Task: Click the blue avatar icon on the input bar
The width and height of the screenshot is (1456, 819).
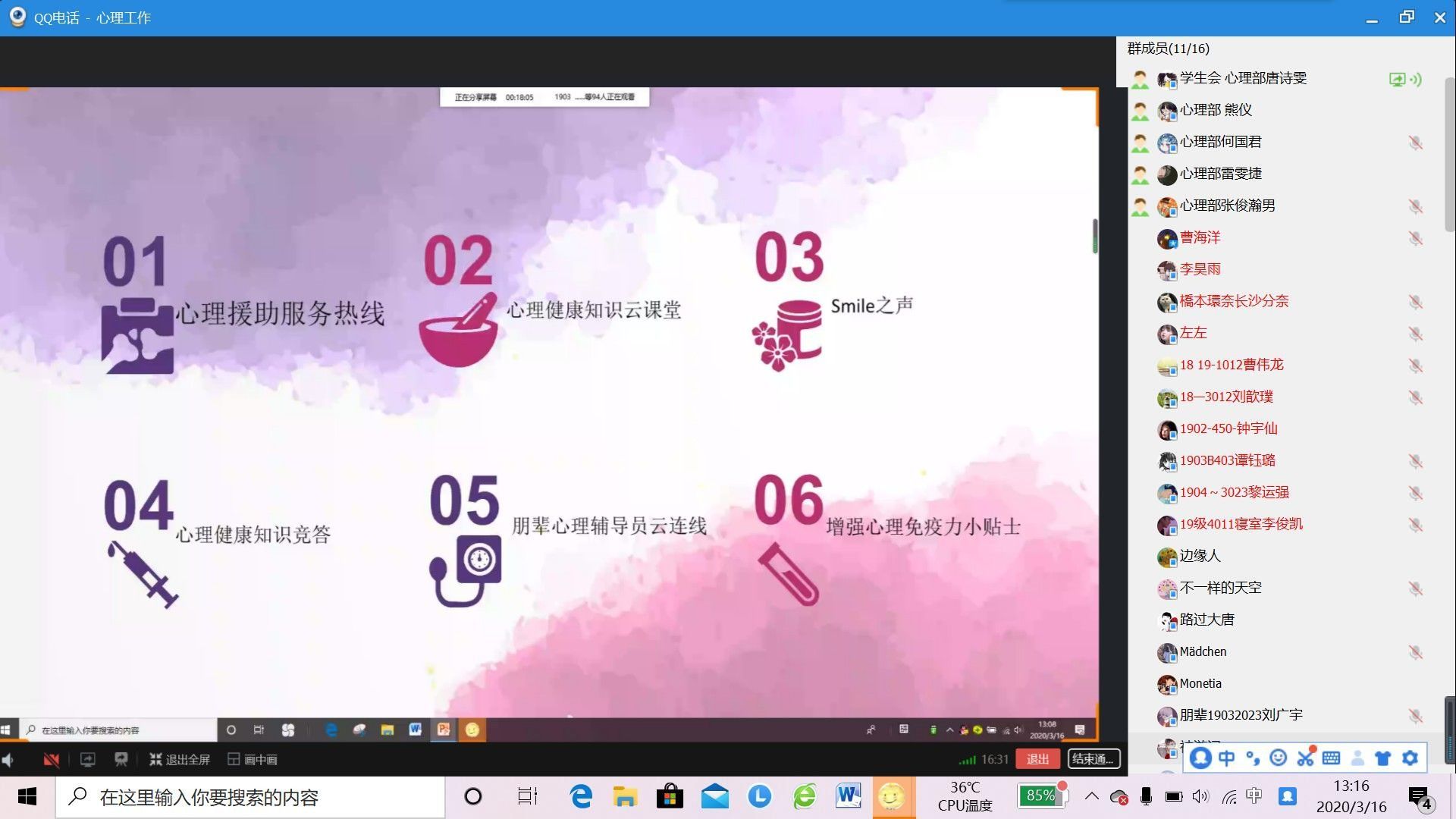Action: coord(1200,758)
